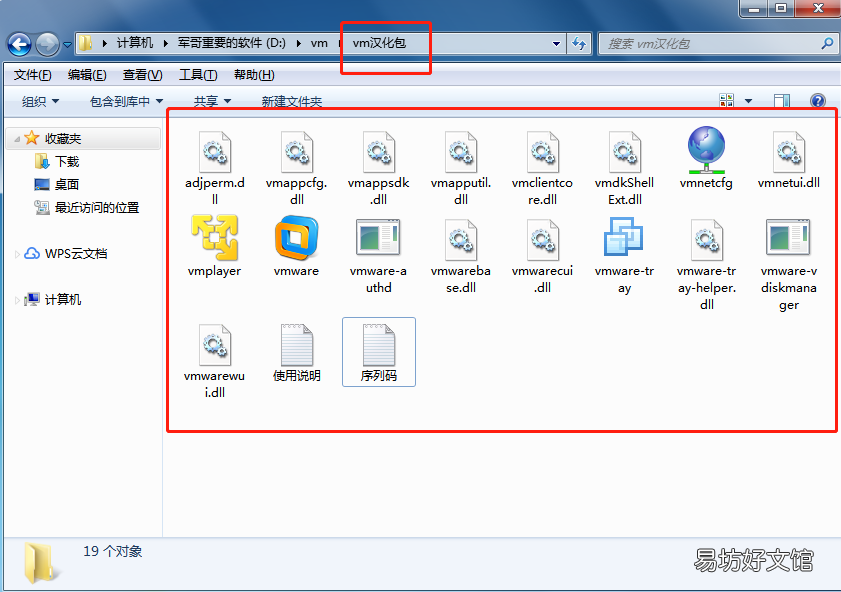Click the vm汉化包 breadcrumb segment
This screenshot has width=841, height=592.
(379, 43)
